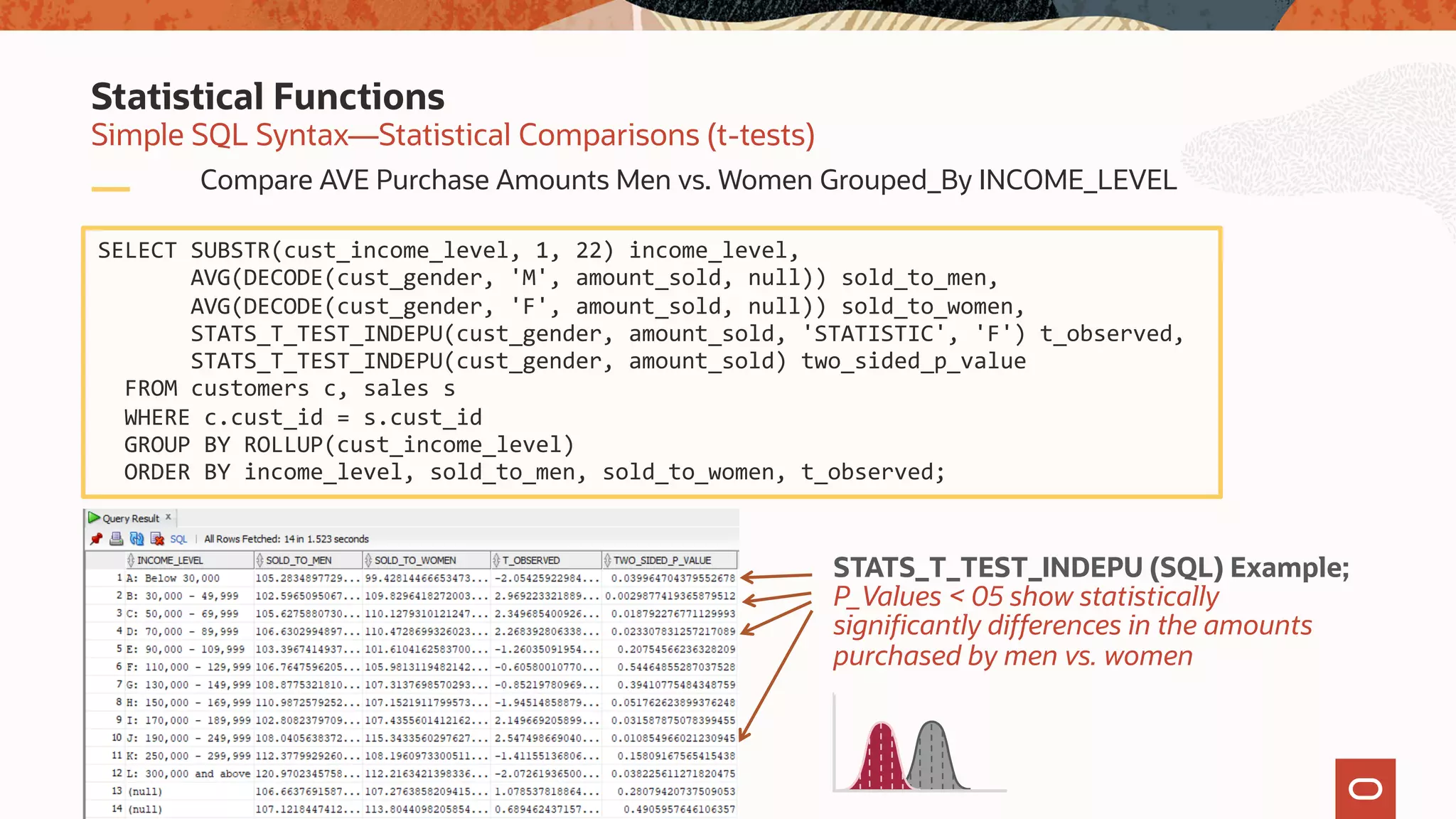Select the cell 'A: Below 30,000'
The height and width of the screenshot is (819, 1456).
point(189,578)
